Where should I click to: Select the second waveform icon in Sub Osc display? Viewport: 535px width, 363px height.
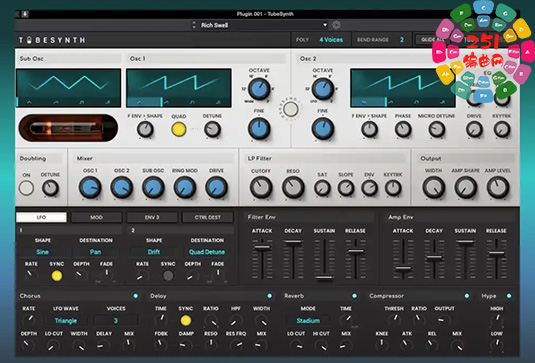(x=56, y=102)
